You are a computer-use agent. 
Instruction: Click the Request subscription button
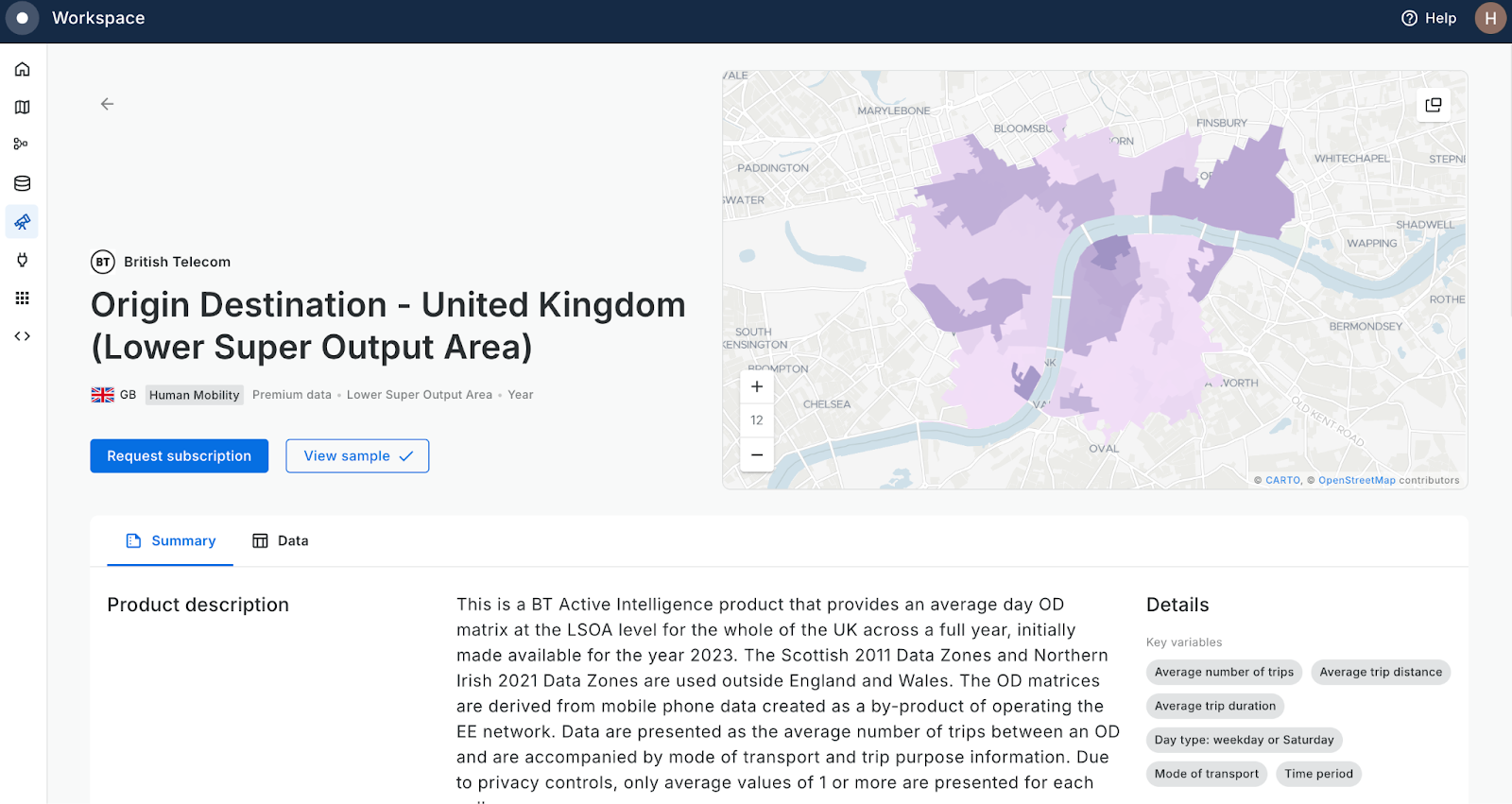point(179,455)
